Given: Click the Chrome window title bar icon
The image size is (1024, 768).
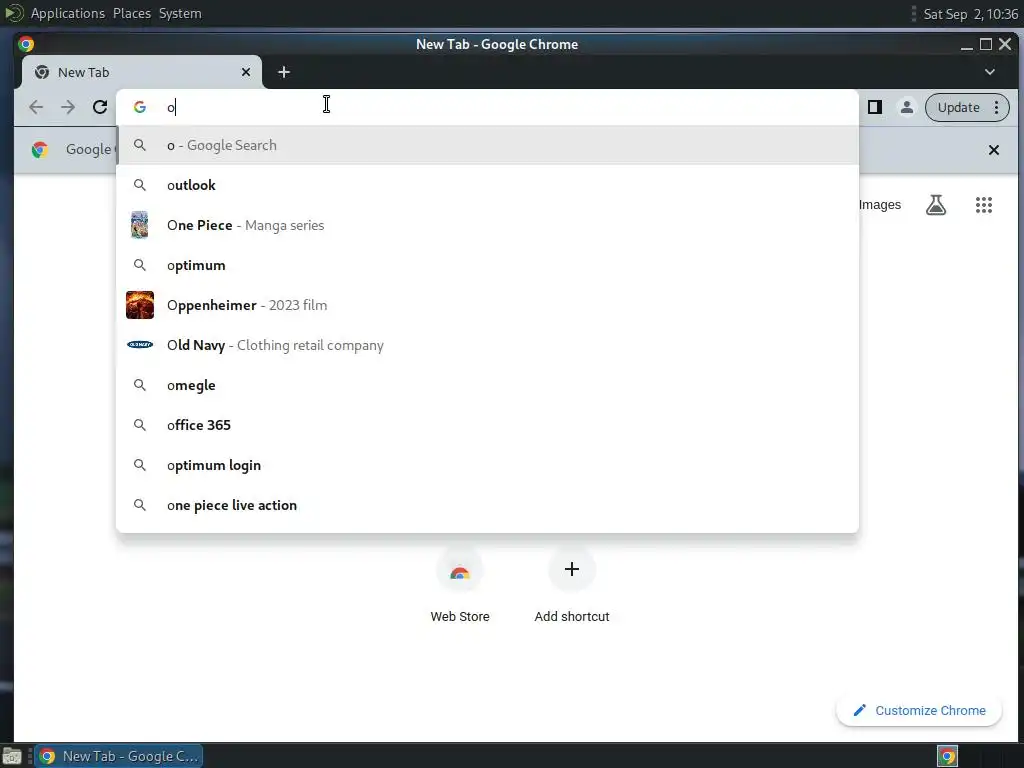Looking at the screenshot, I should point(26,44).
